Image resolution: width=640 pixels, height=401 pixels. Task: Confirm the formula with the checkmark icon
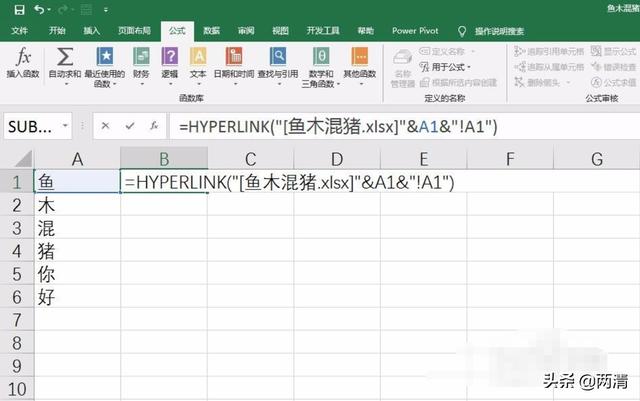point(130,126)
